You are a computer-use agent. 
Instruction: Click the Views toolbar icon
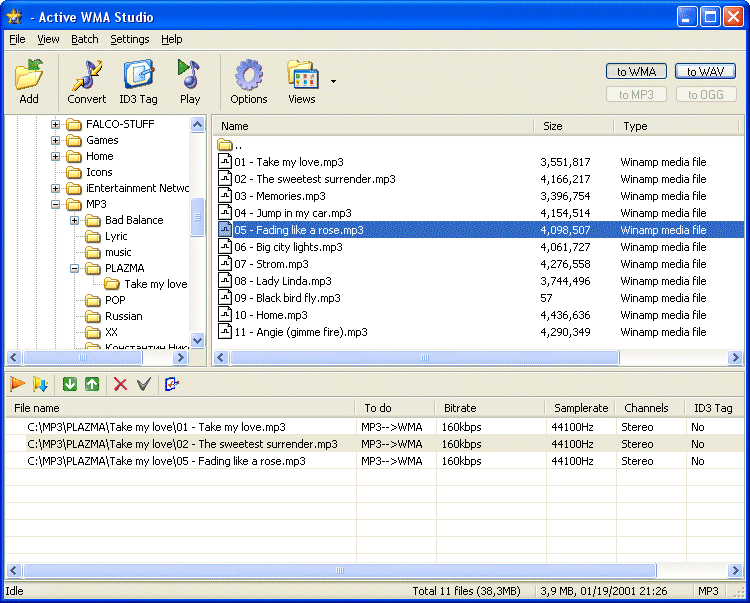(302, 74)
